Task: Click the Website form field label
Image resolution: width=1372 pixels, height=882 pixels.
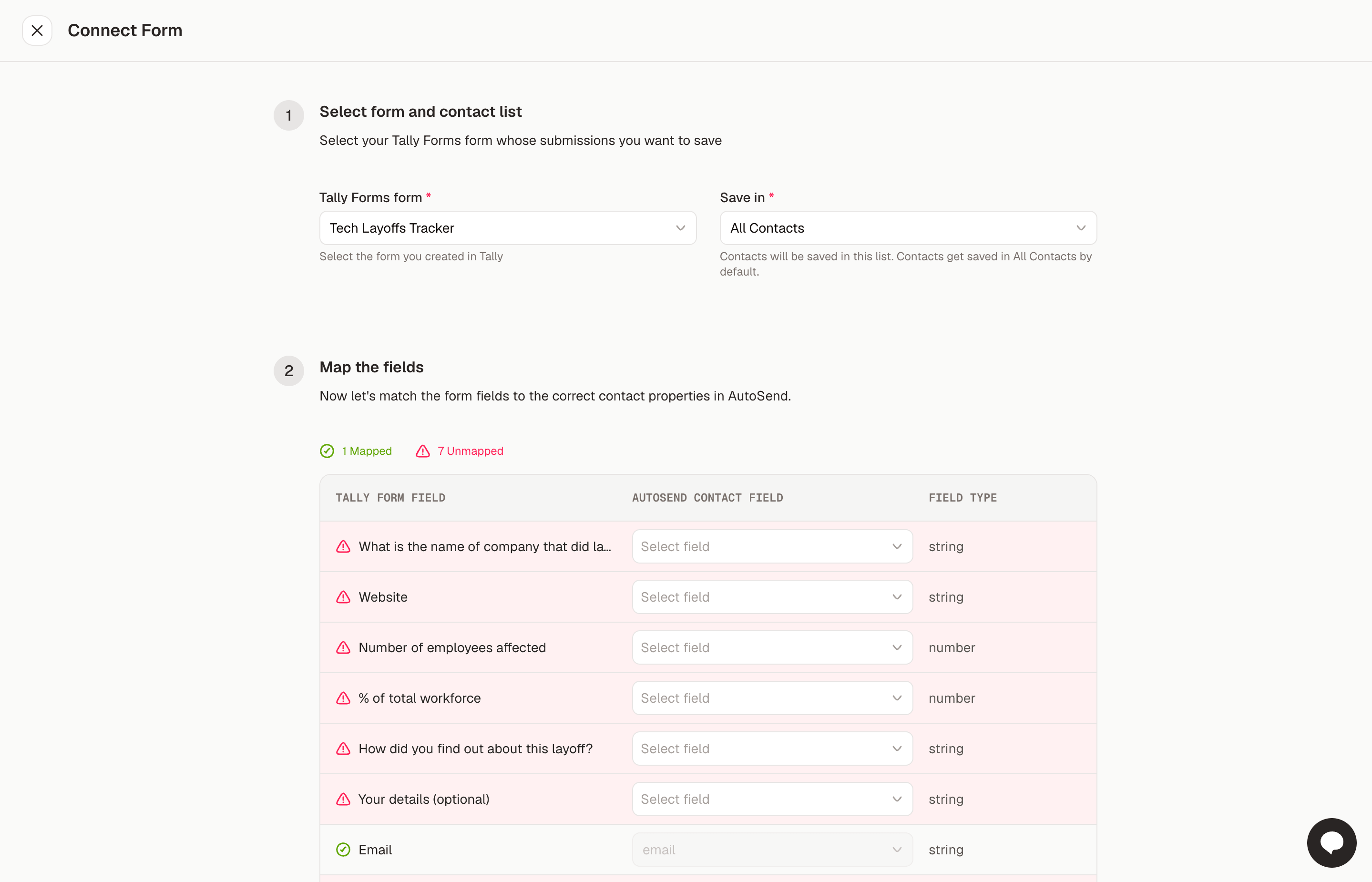Action: tap(383, 597)
